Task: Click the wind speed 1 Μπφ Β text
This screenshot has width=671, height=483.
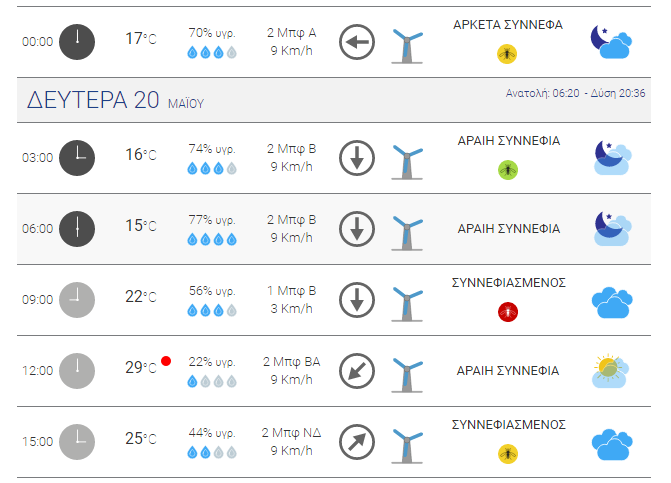Action: 291,291
